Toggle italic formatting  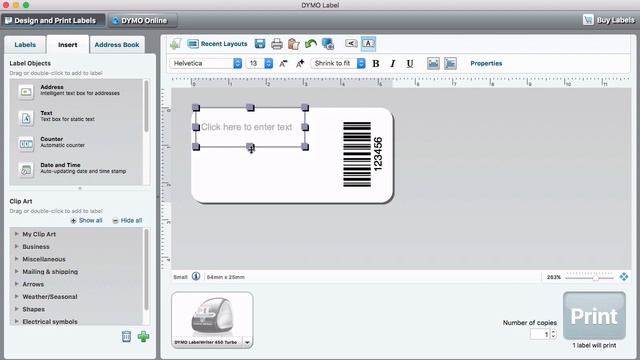tap(393, 64)
